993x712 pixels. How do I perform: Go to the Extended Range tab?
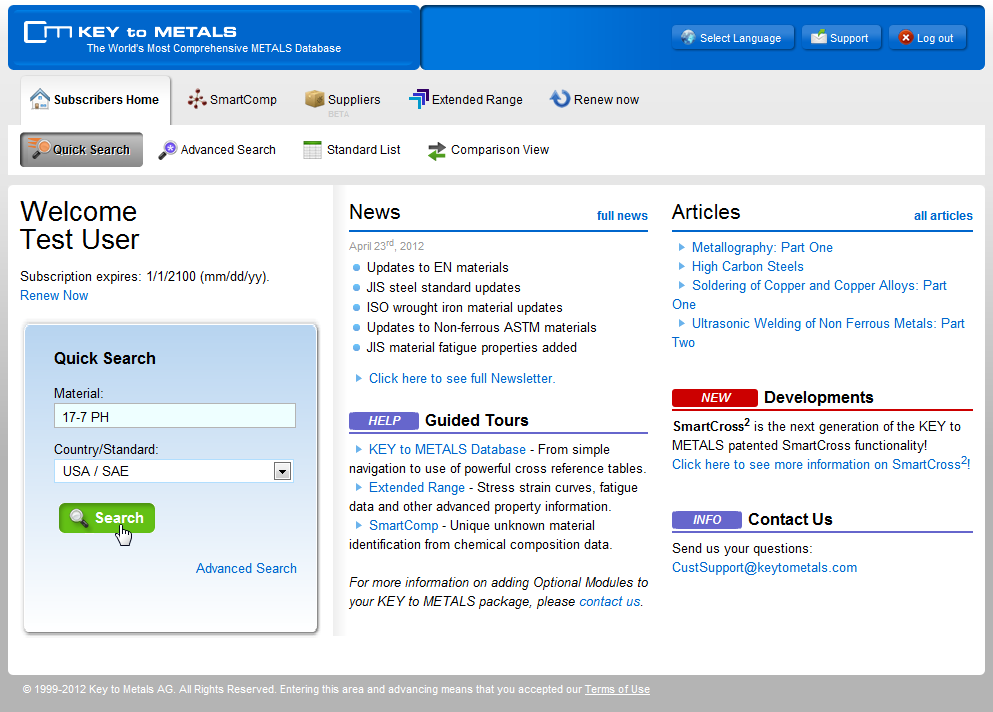(x=466, y=99)
